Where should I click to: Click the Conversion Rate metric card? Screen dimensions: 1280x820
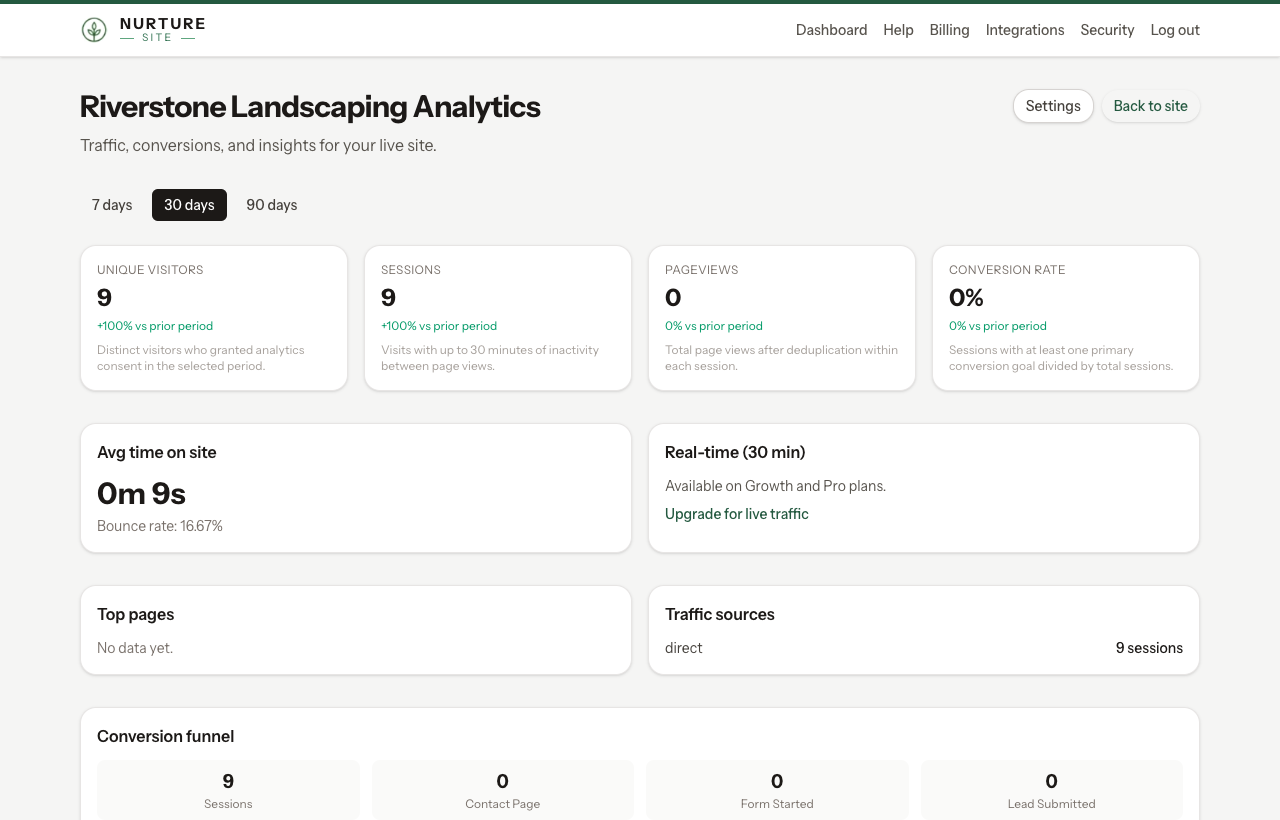pos(1066,318)
